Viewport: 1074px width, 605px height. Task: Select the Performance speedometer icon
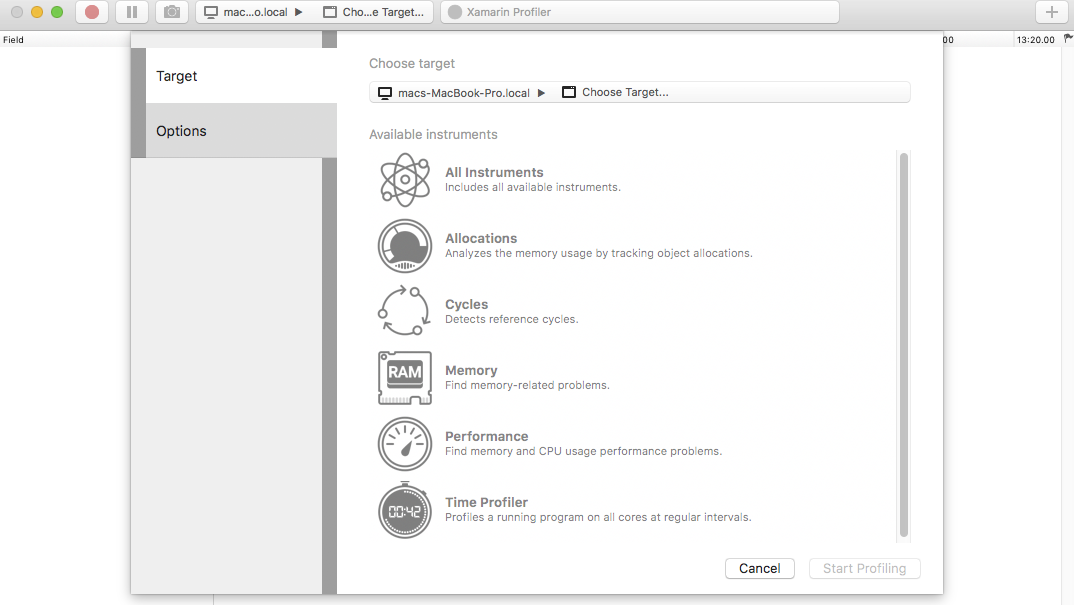405,443
